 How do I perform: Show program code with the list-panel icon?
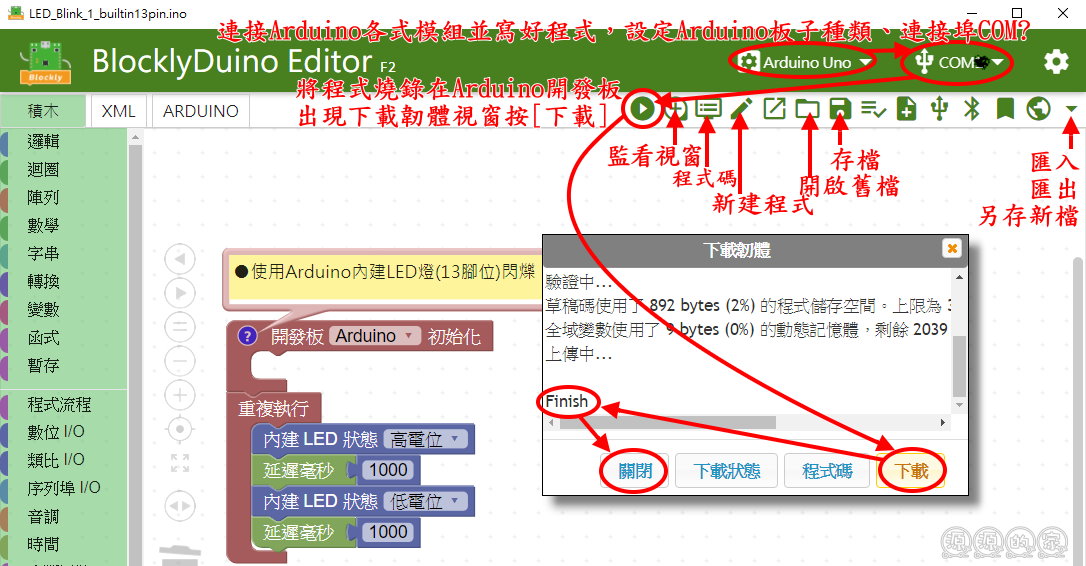tap(708, 109)
